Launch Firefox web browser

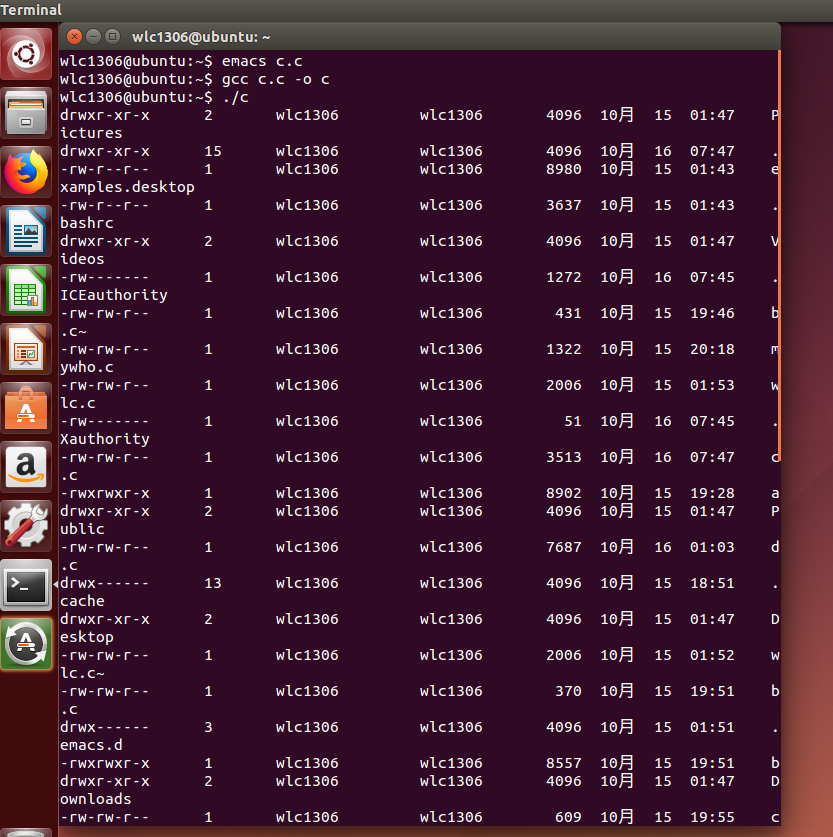pos(26,172)
